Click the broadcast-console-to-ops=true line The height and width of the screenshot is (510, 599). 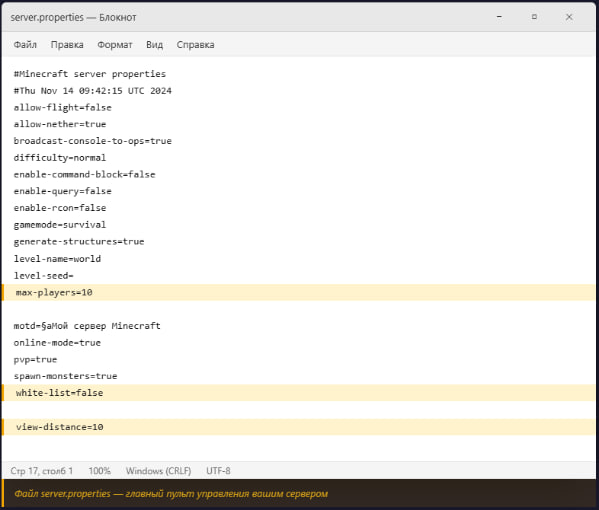coord(92,141)
